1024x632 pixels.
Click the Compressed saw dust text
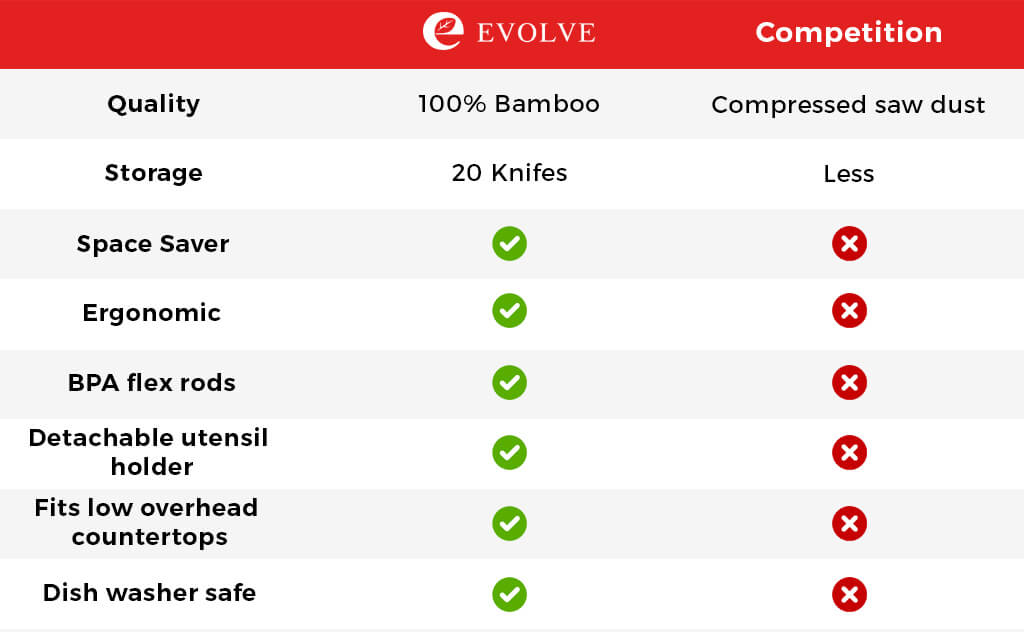(848, 105)
